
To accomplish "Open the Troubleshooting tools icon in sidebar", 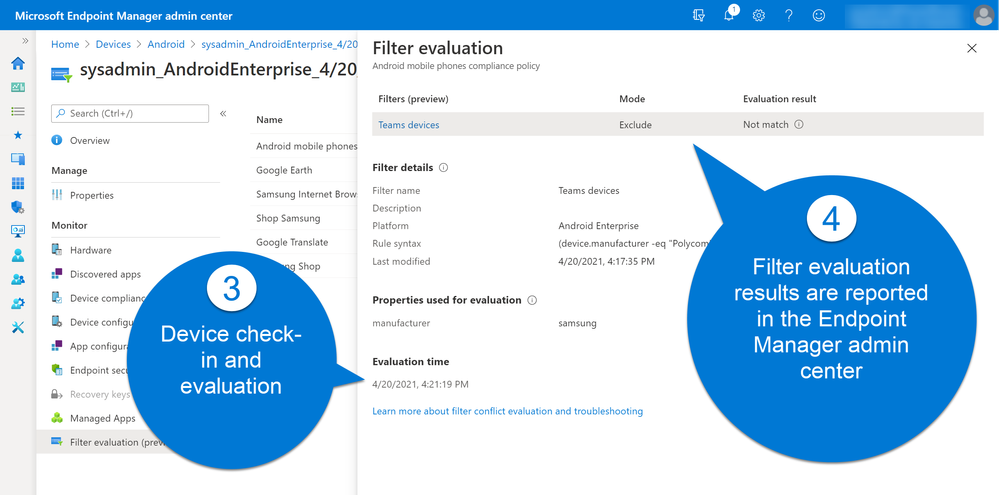I will pyautogui.click(x=18, y=327).
